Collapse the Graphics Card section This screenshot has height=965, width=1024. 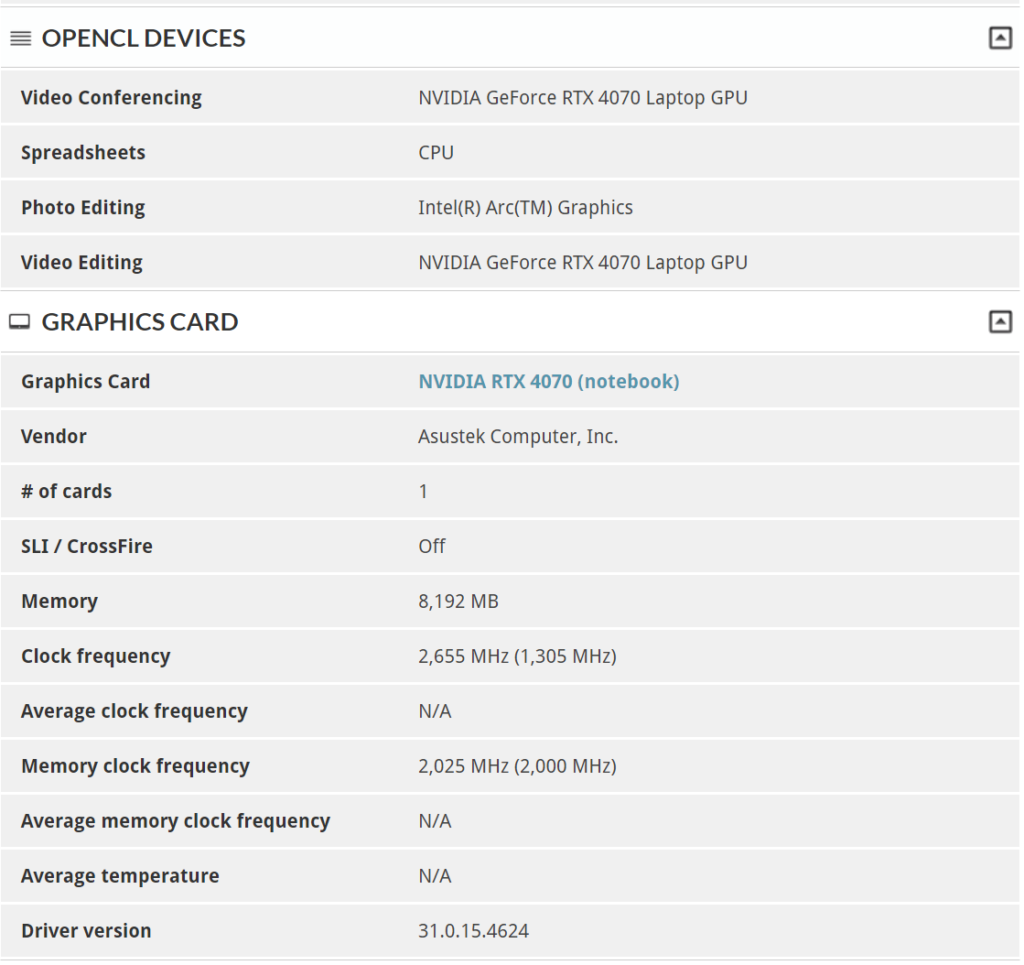click(x=999, y=322)
